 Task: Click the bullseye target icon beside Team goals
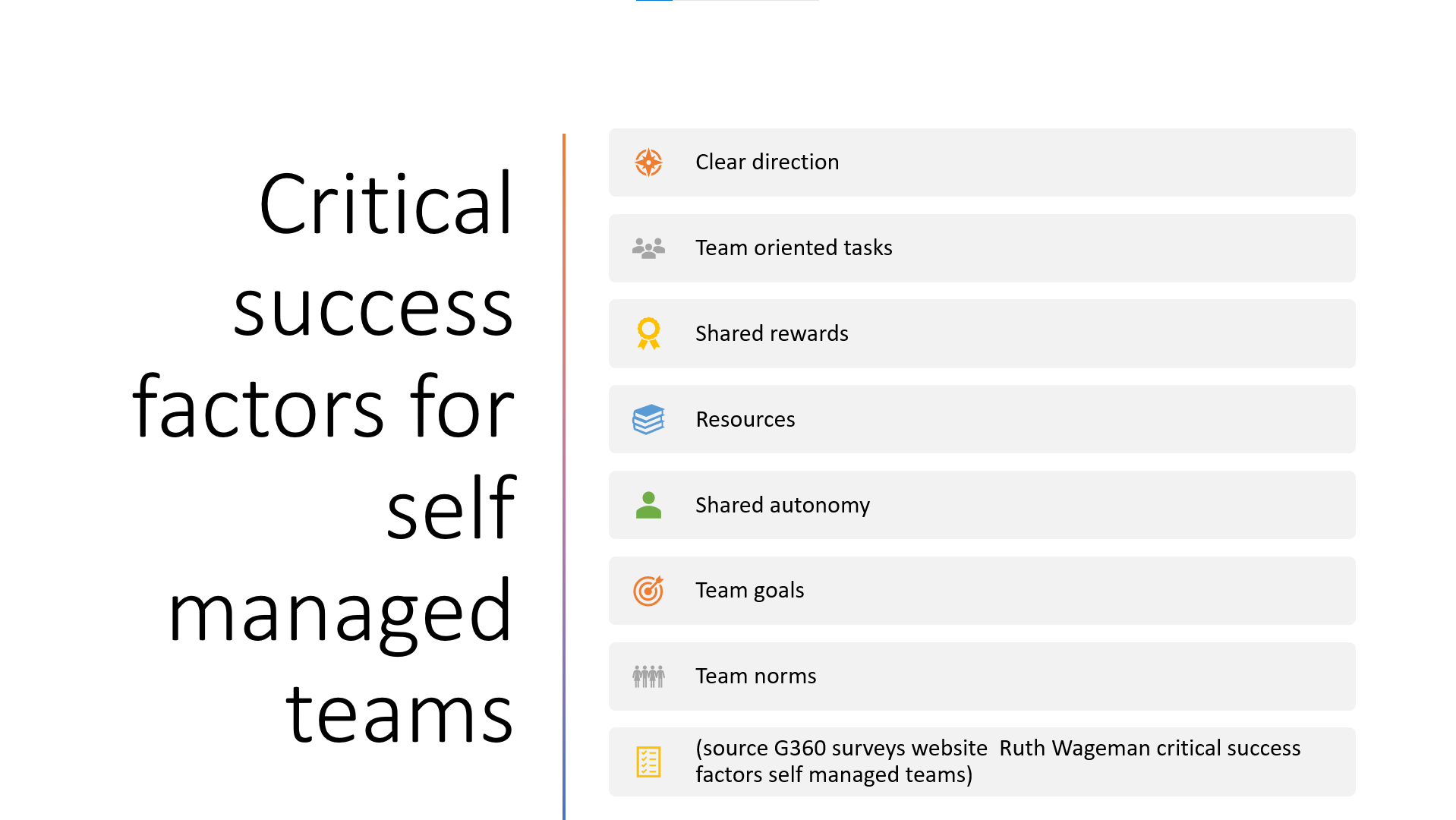coord(648,591)
